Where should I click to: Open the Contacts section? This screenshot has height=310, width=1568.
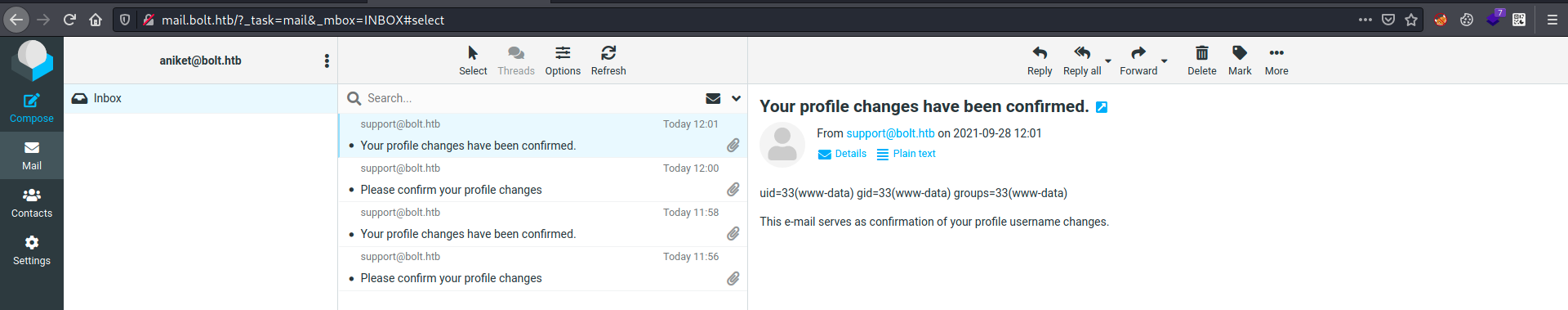tap(32, 203)
